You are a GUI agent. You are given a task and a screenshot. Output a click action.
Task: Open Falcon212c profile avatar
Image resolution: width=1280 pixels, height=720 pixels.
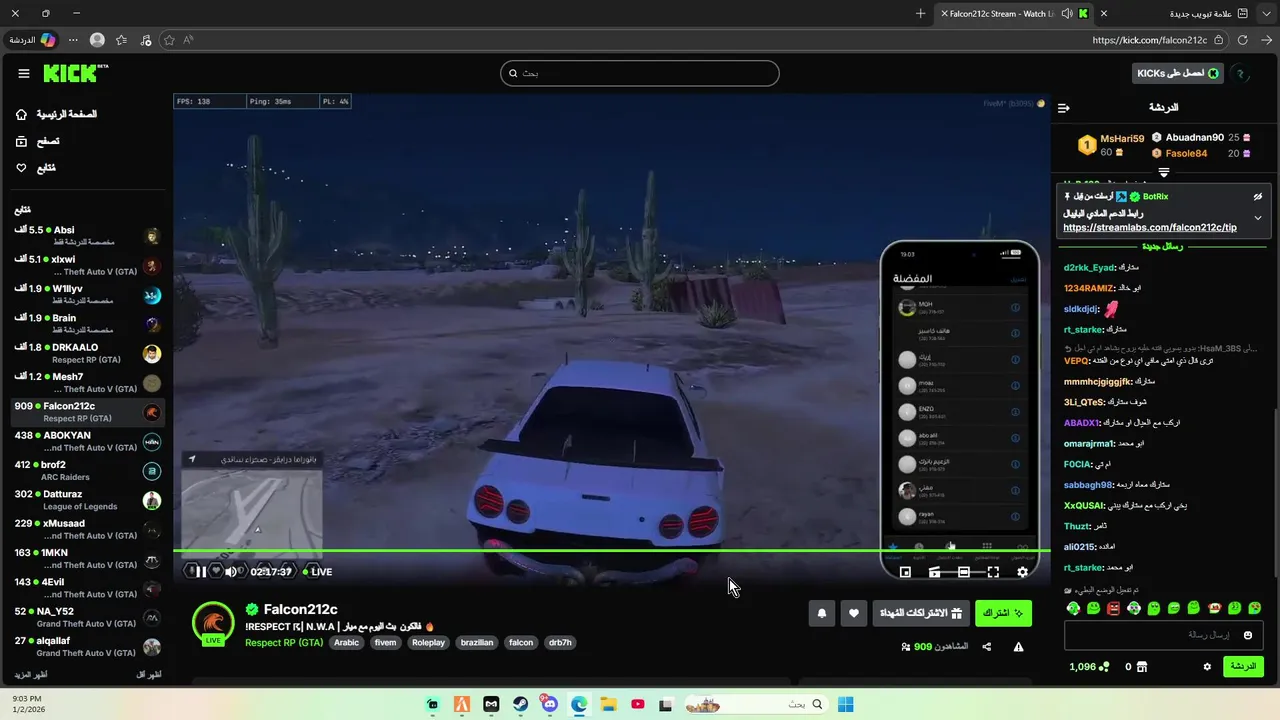(213, 622)
